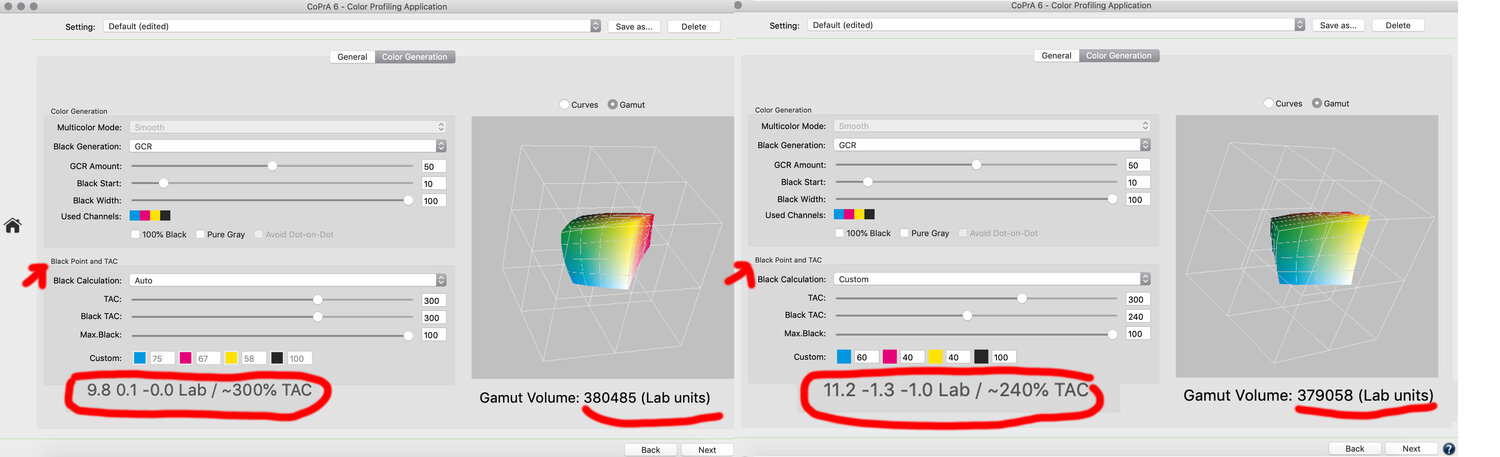Switch to Color Generation tab in left window
1500x457 pixels.
pyautogui.click(x=415, y=57)
